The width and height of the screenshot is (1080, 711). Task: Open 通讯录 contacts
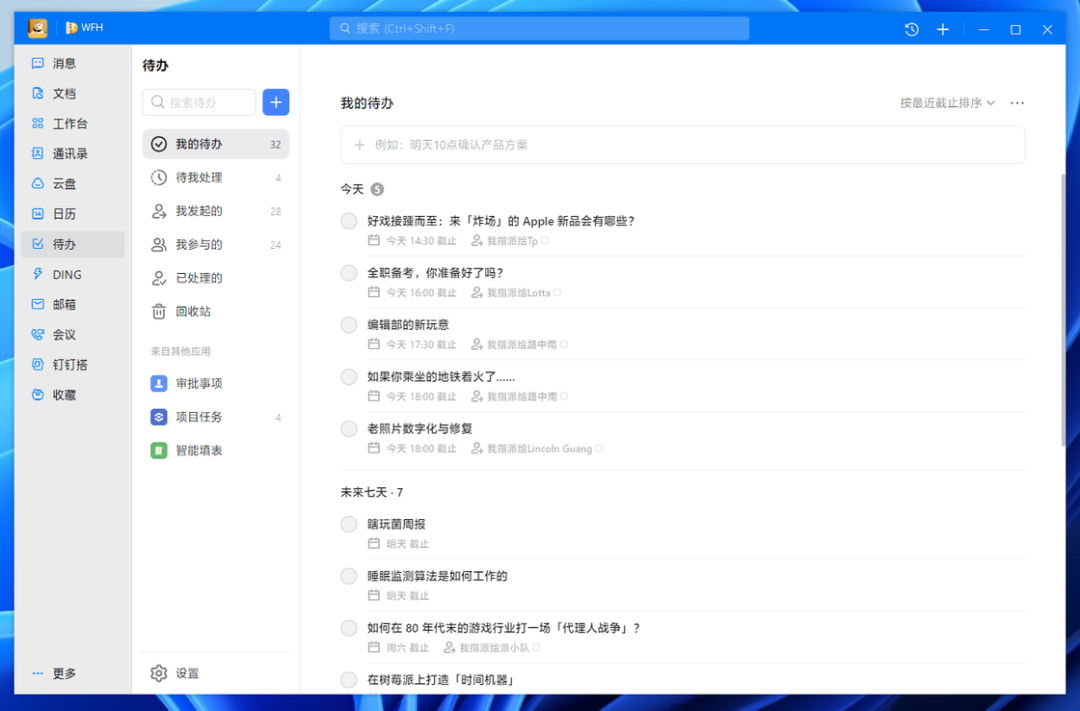pos(72,154)
